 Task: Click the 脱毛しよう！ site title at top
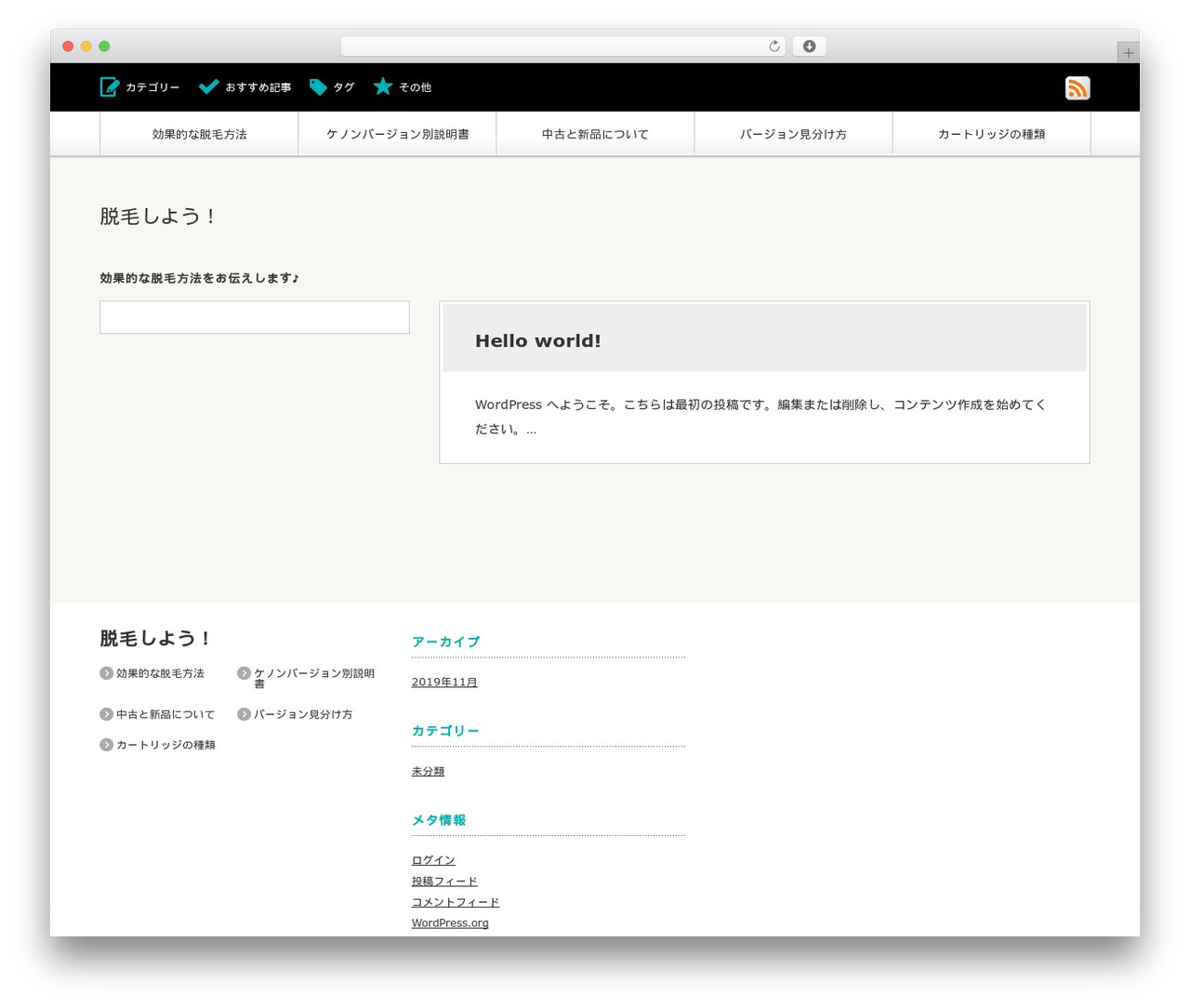pos(159,217)
